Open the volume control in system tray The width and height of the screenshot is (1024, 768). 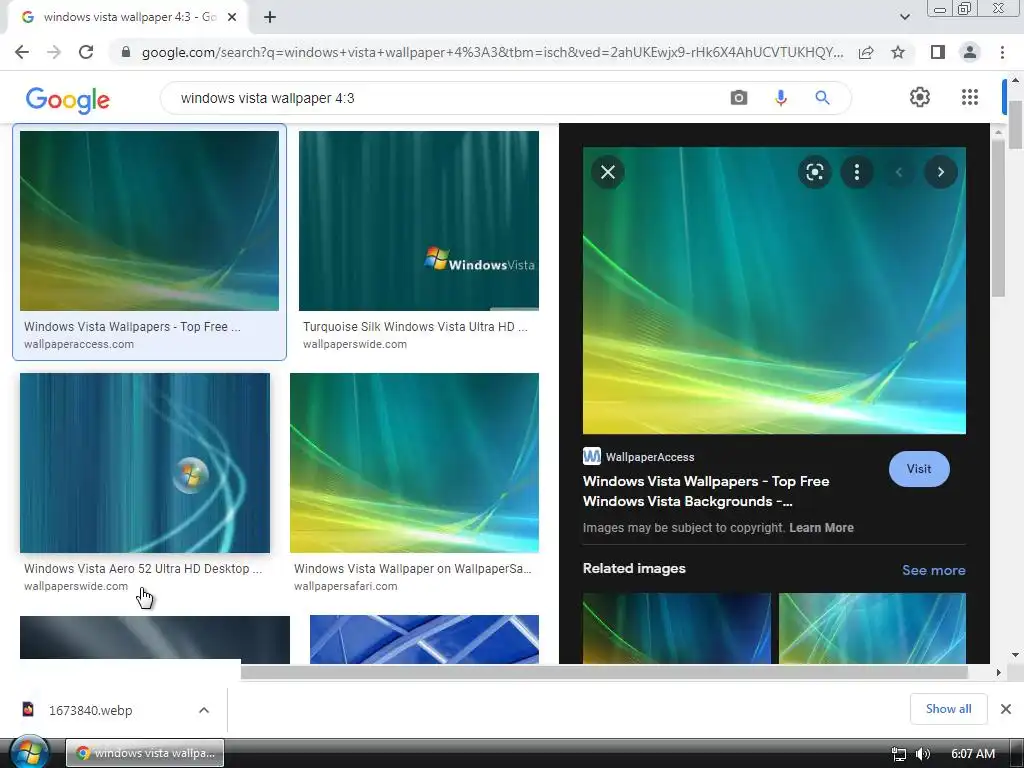(923, 754)
